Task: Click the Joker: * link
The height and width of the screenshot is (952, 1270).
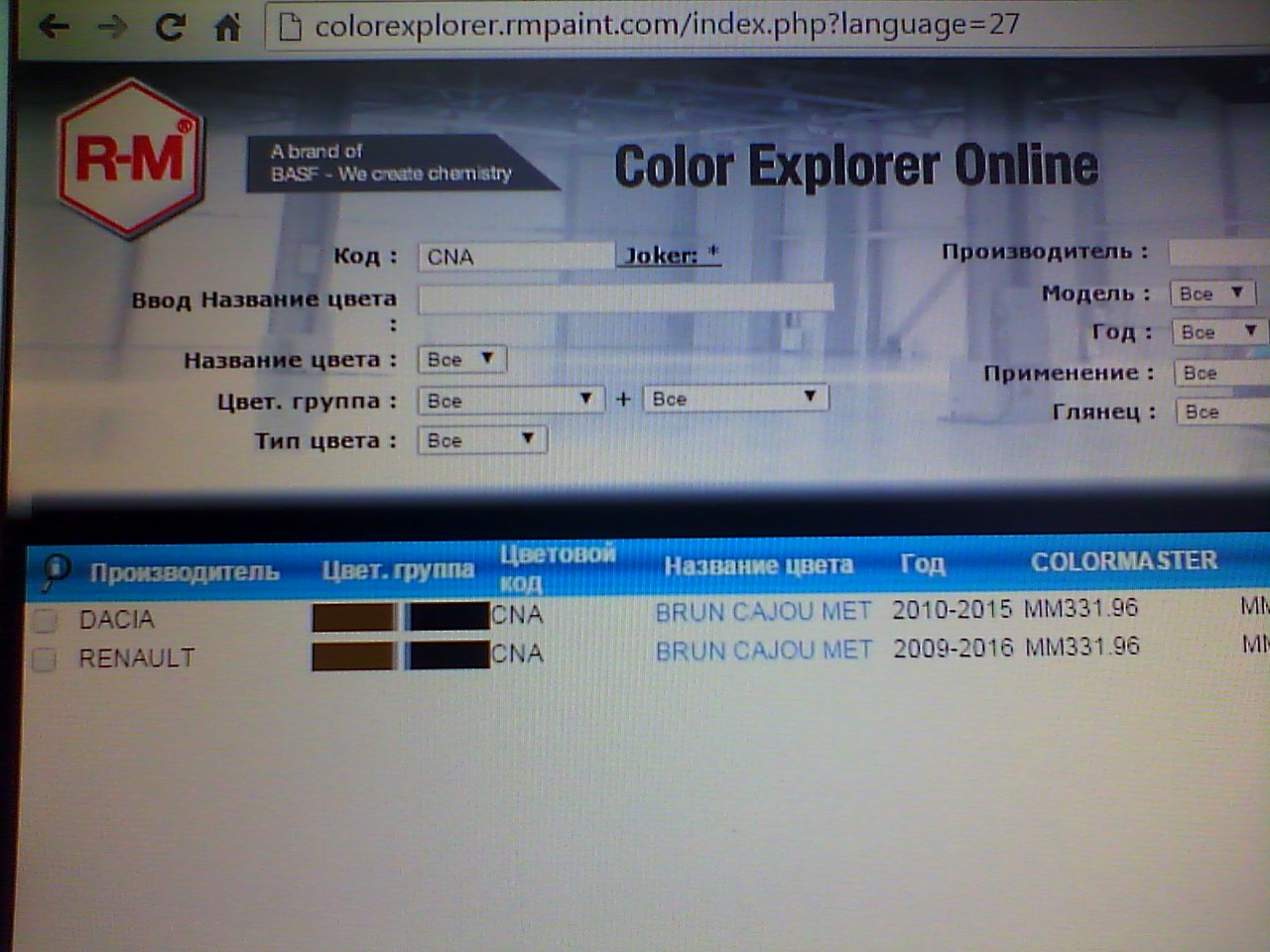Action: click(672, 255)
